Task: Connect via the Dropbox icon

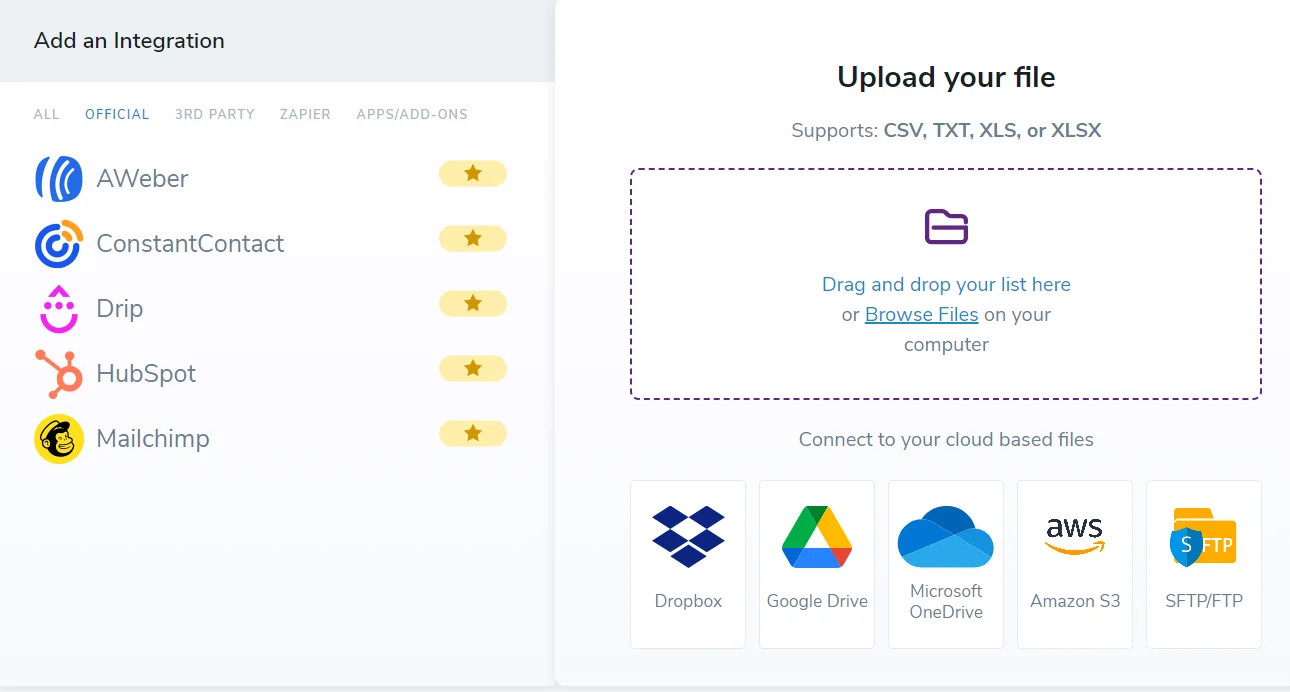Action: pos(687,535)
